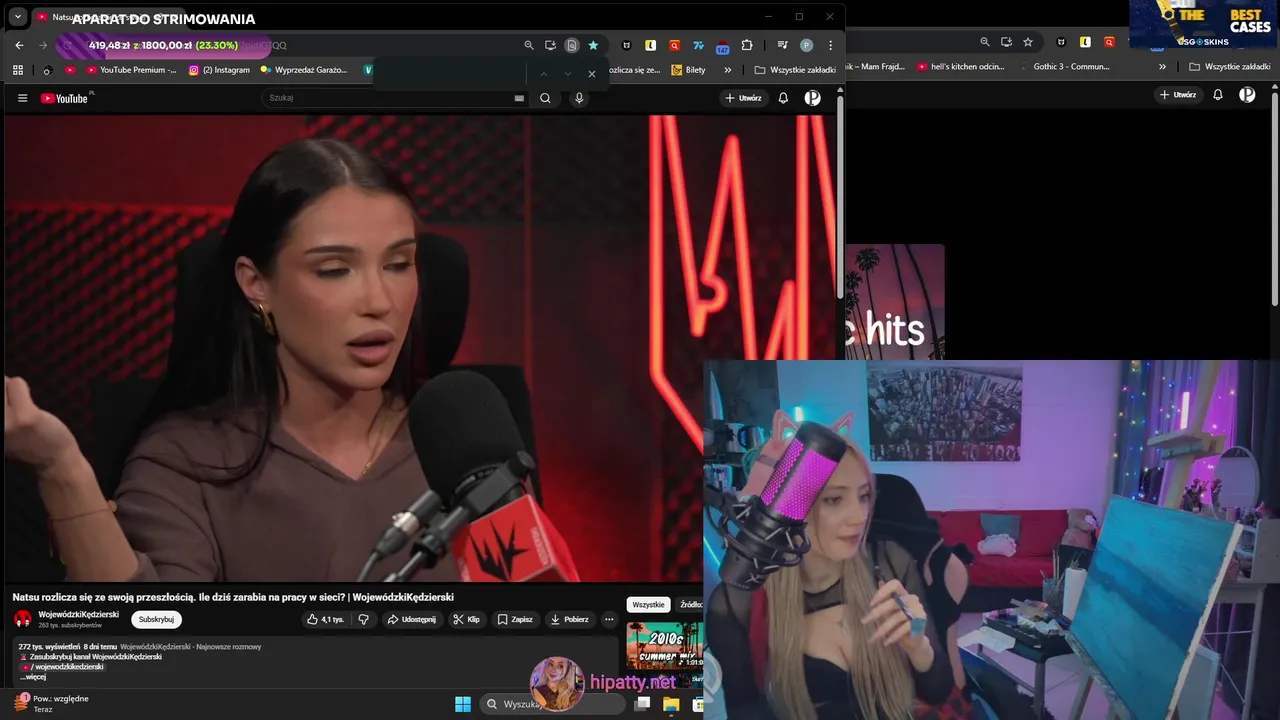This screenshot has height=720, width=1280.
Task: Close the find bar with X
Action: [592, 74]
